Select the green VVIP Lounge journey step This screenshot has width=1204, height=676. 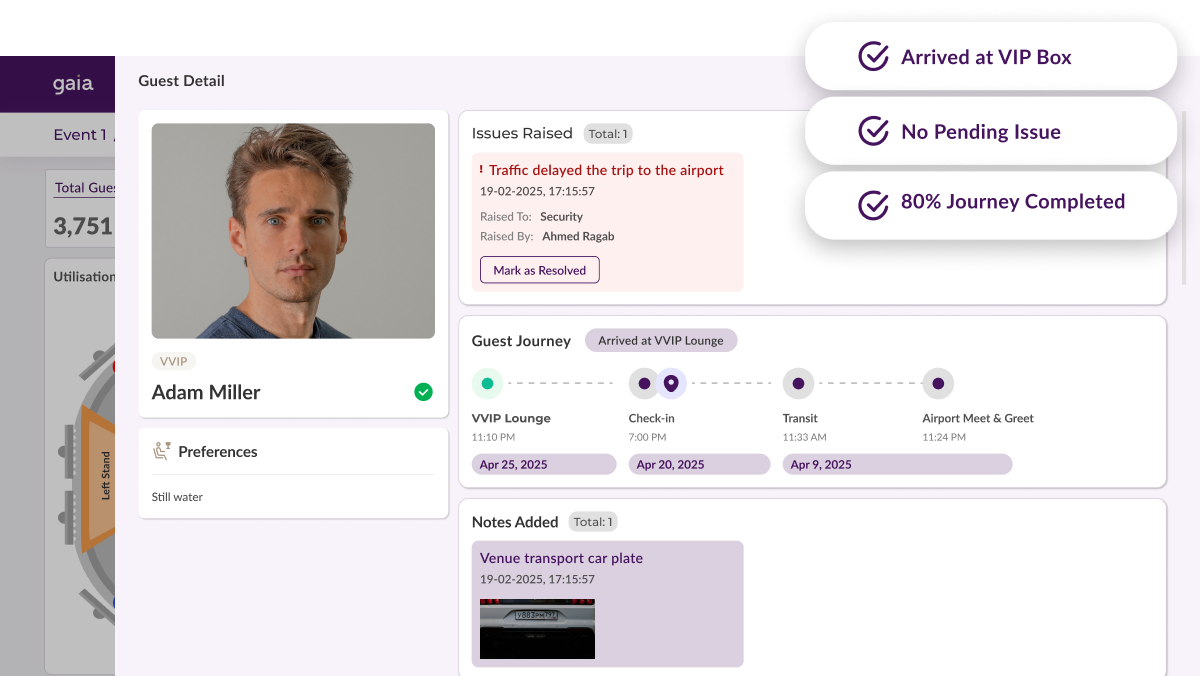tap(487, 383)
